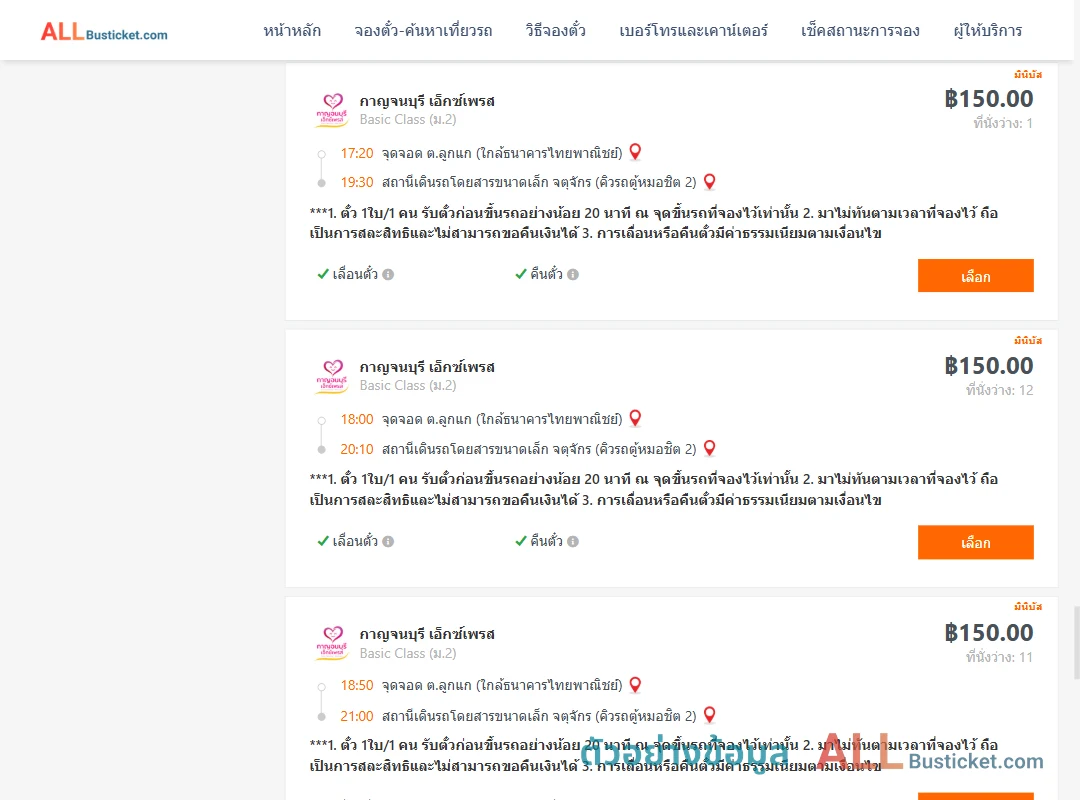Click operator logo on the 18:50 trip card
Viewport: 1080px width, 800px height.
click(332, 643)
